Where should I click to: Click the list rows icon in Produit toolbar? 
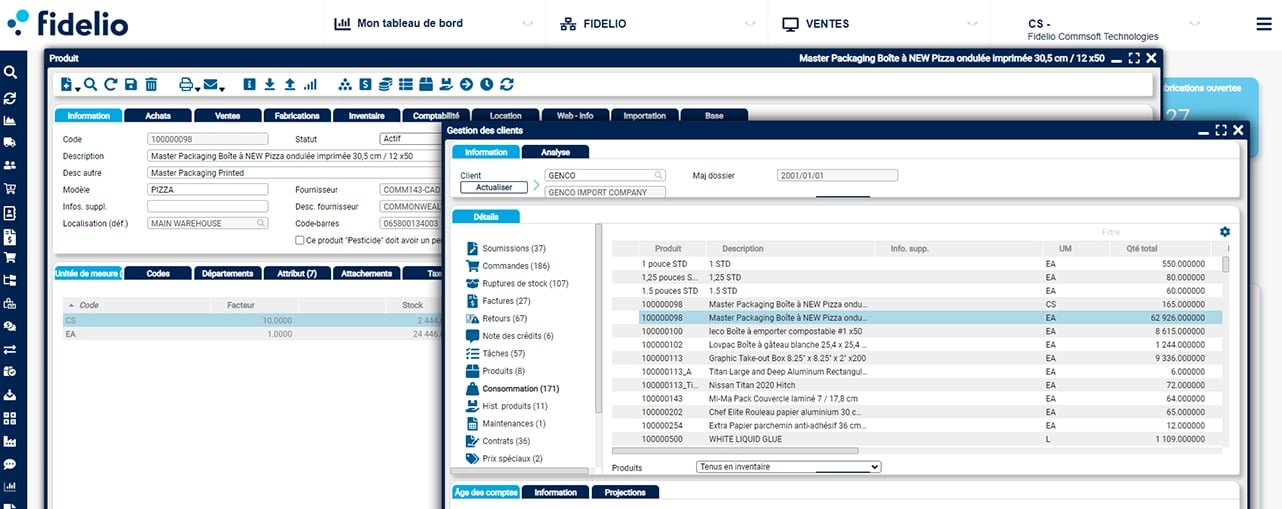[406, 84]
